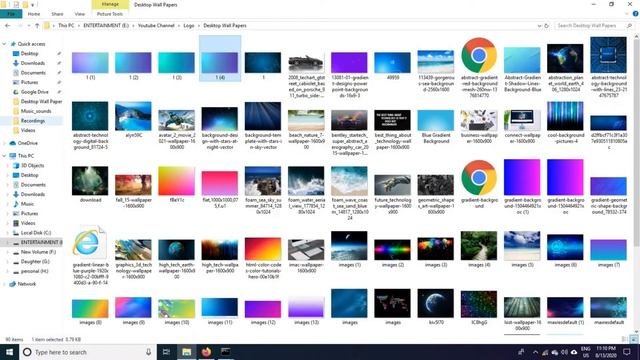Select the ICBhgG colorful thumbnail

click(x=479, y=304)
